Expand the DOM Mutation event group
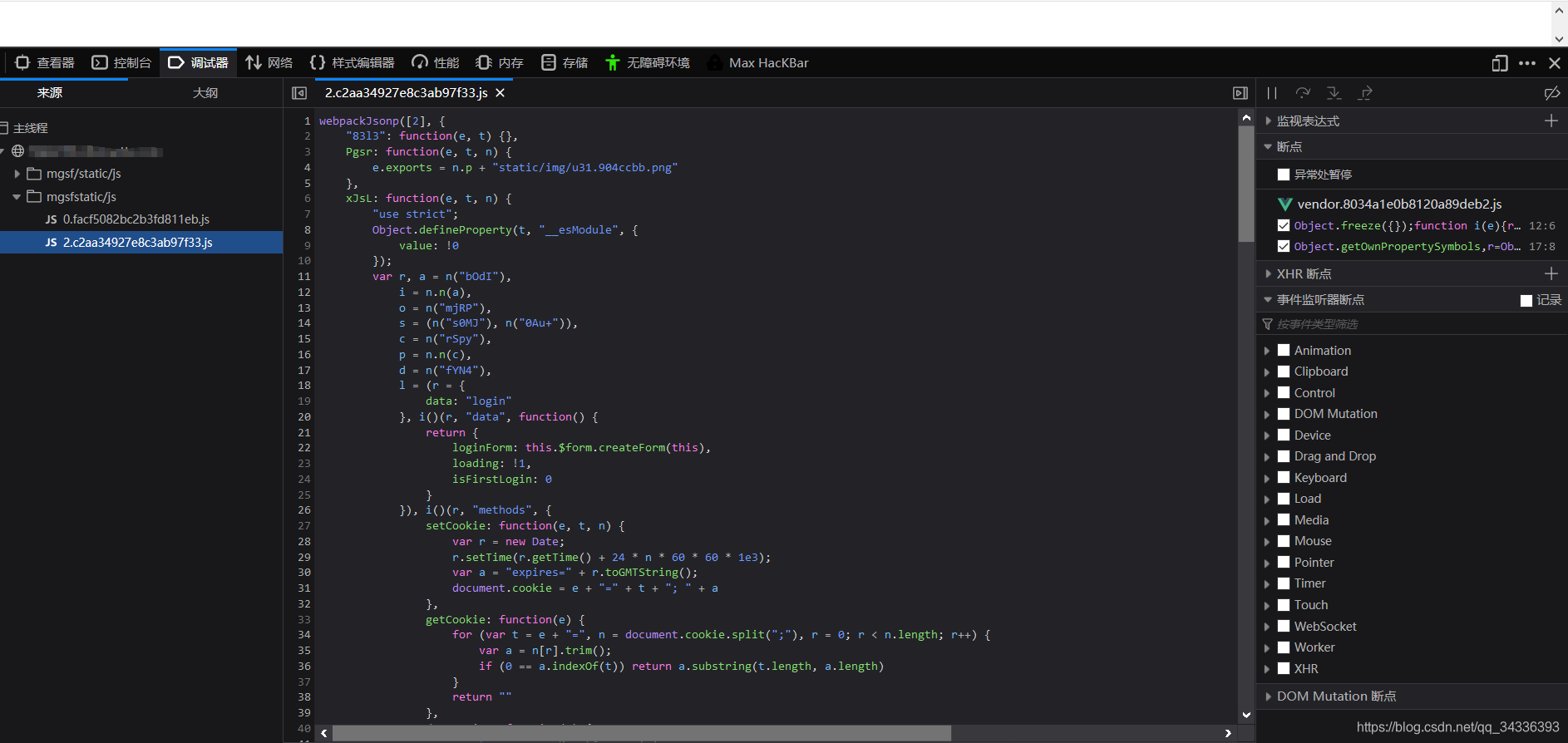This screenshot has height=743, width=1568. [1267, 414]
